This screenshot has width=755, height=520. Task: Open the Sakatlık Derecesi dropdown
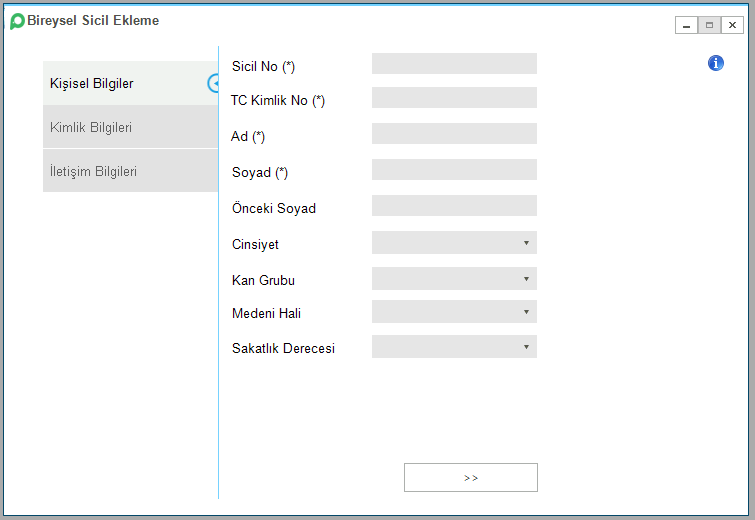tap(454, 347)
